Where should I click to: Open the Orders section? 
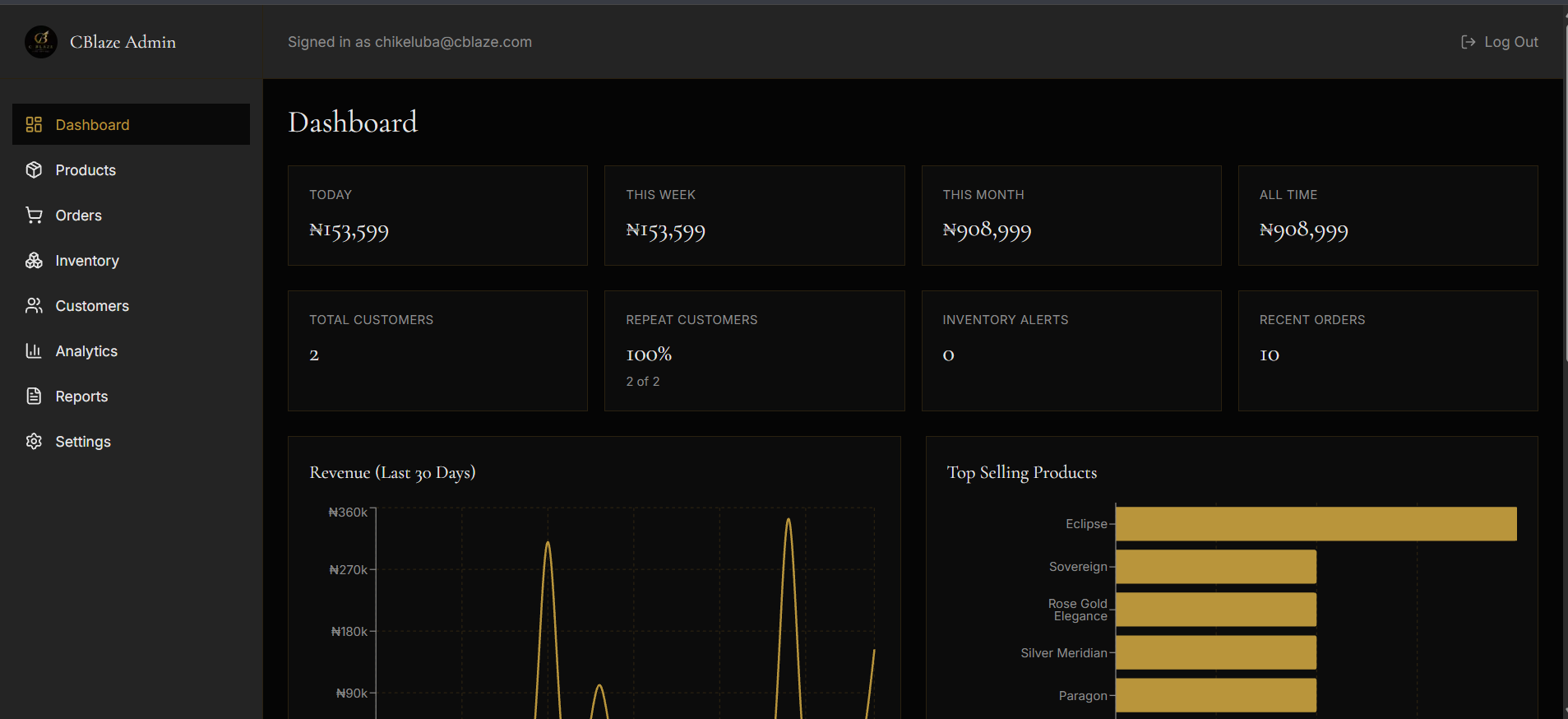pos(131,215)
